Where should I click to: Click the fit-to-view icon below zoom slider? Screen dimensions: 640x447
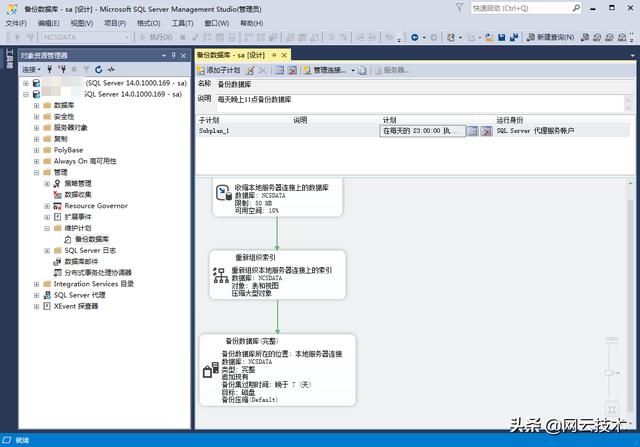tap(611, 409)
